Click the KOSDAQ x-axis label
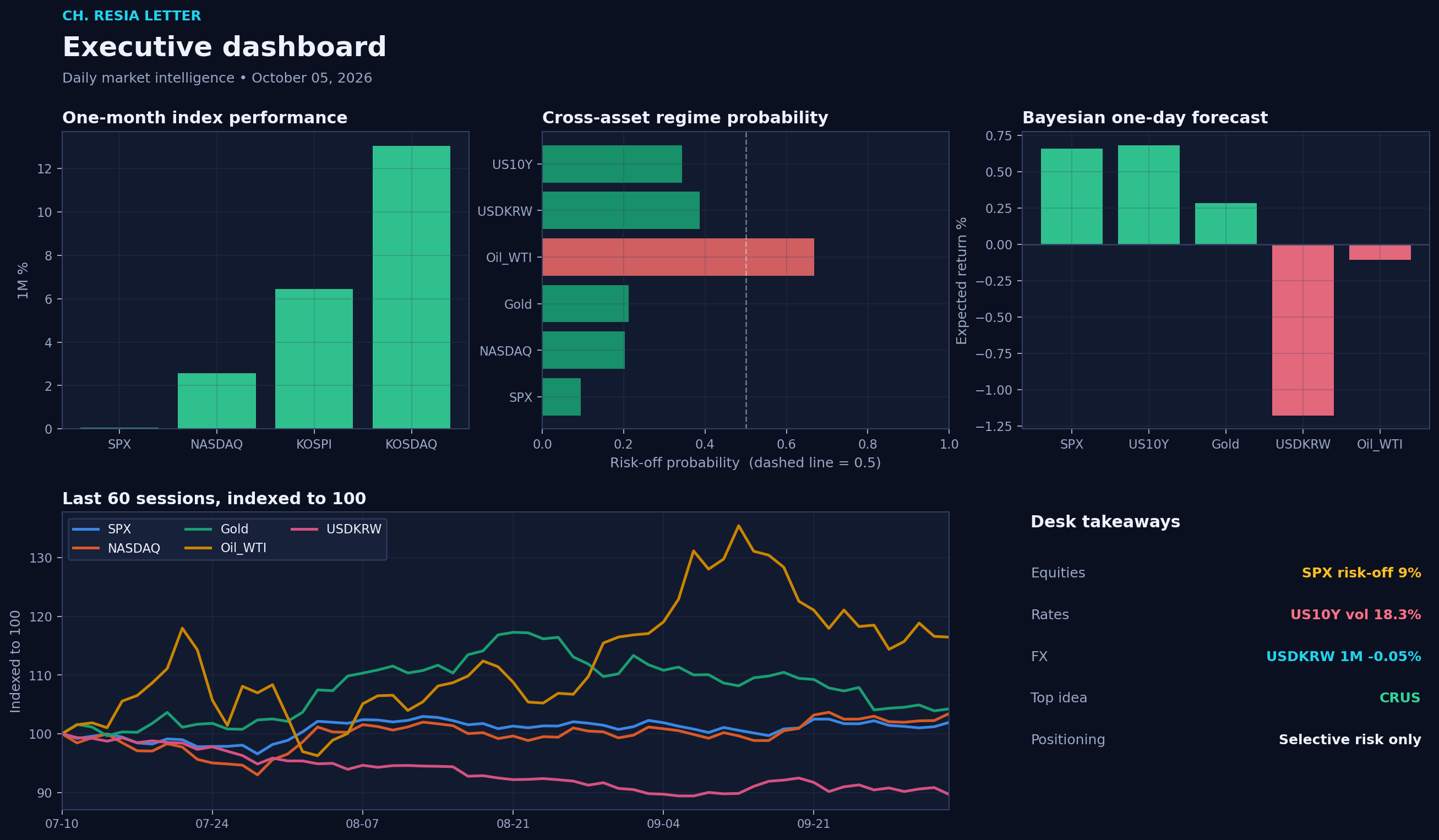This screenshot has width=1439, height=840. [x=411, y=444]
